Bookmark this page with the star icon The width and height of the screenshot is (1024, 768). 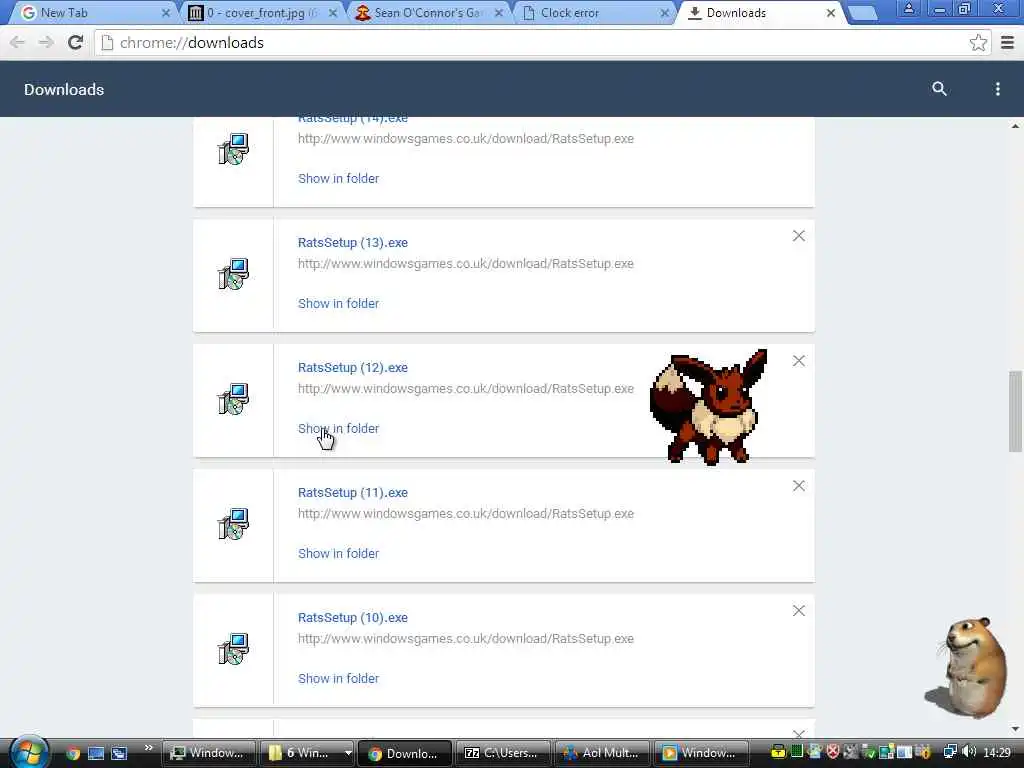pyautogui.click(x=978, y=43)
